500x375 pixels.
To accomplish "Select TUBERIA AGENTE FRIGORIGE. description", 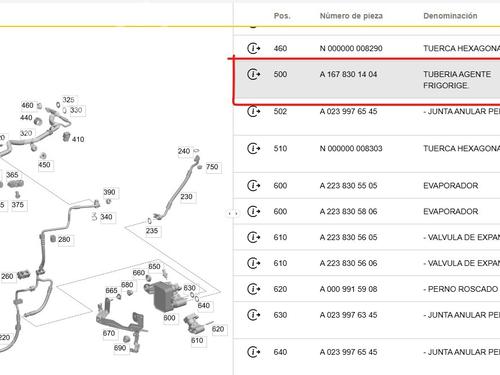I will tap(457, 80).
